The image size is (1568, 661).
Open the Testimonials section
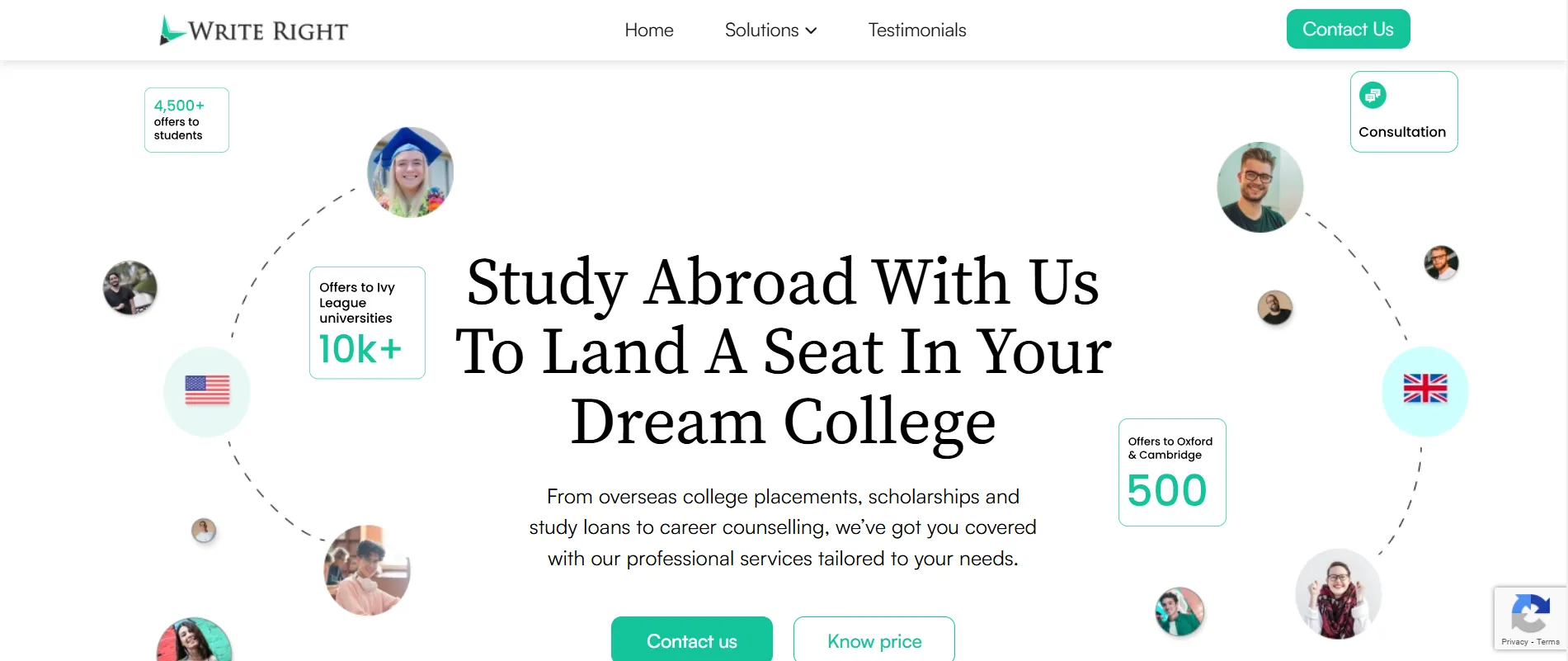[x=916, y=31]
